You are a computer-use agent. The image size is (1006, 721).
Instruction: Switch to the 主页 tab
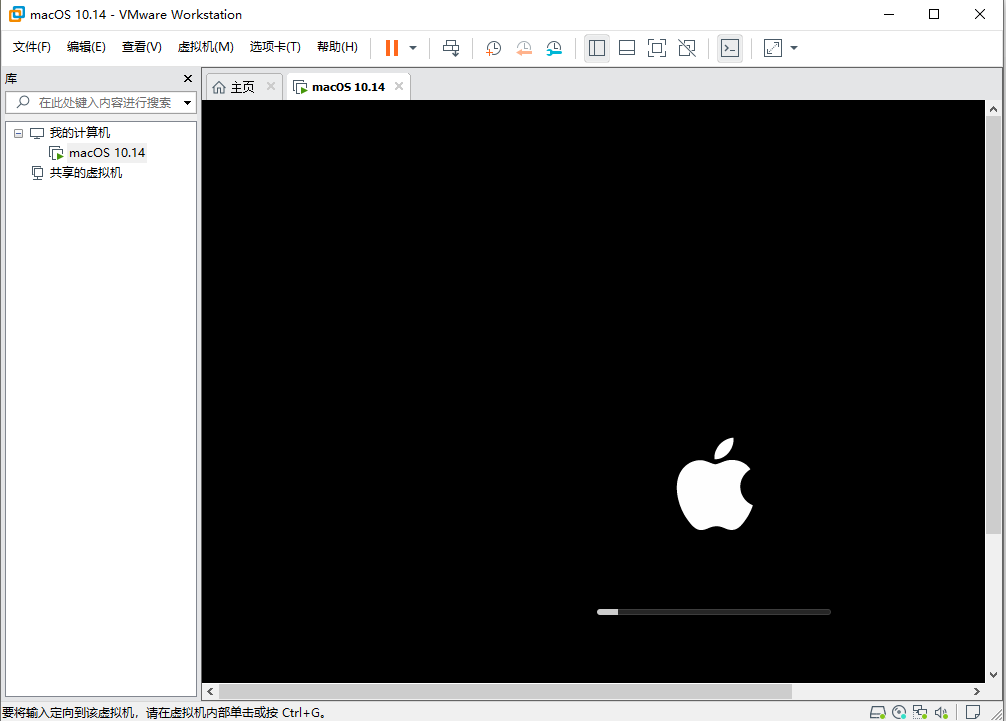coord(243,87)
